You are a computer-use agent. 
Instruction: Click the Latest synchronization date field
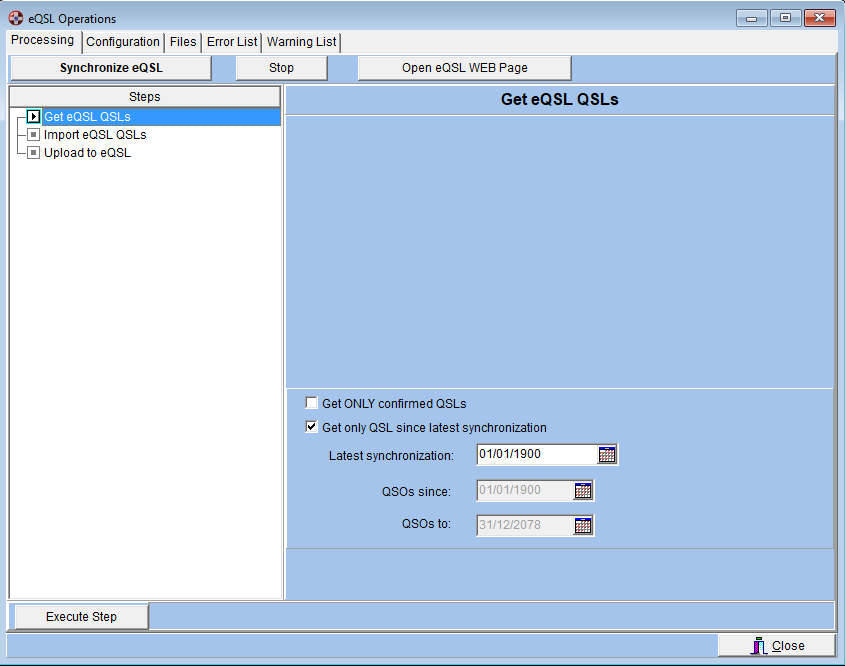[535, 455]
